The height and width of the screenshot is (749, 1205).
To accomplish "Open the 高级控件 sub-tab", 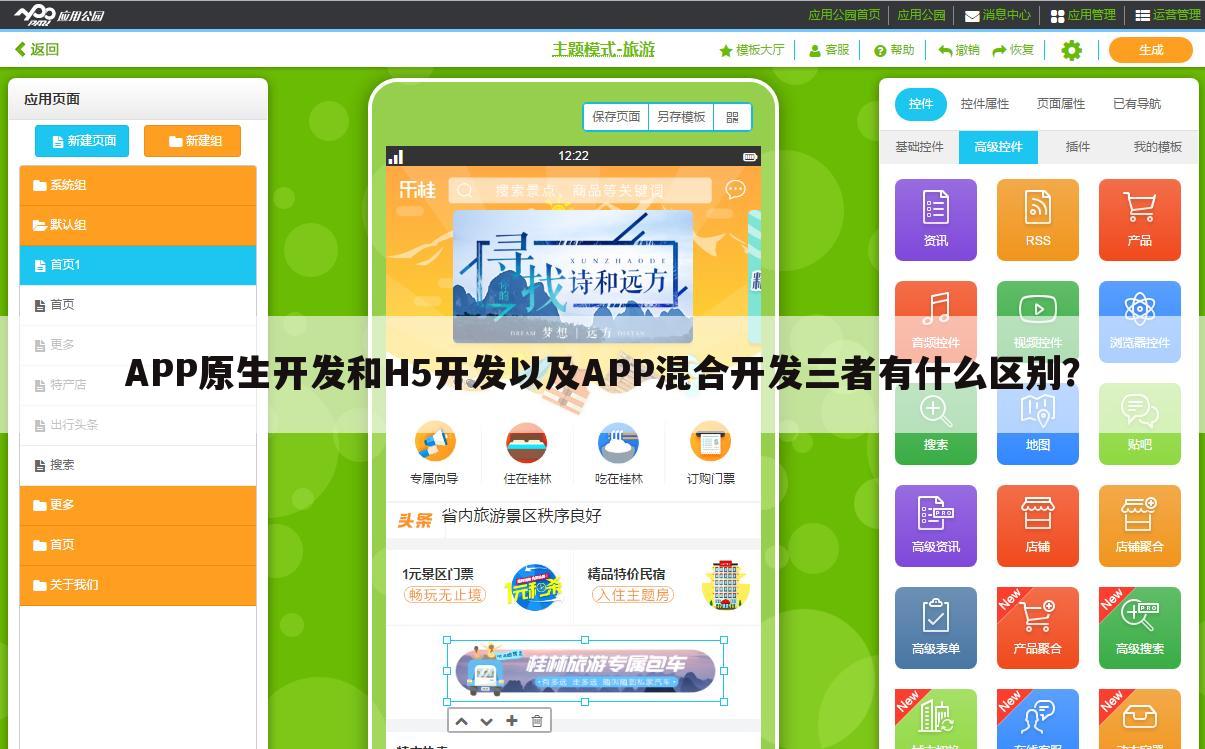I will tap(998, 147).
